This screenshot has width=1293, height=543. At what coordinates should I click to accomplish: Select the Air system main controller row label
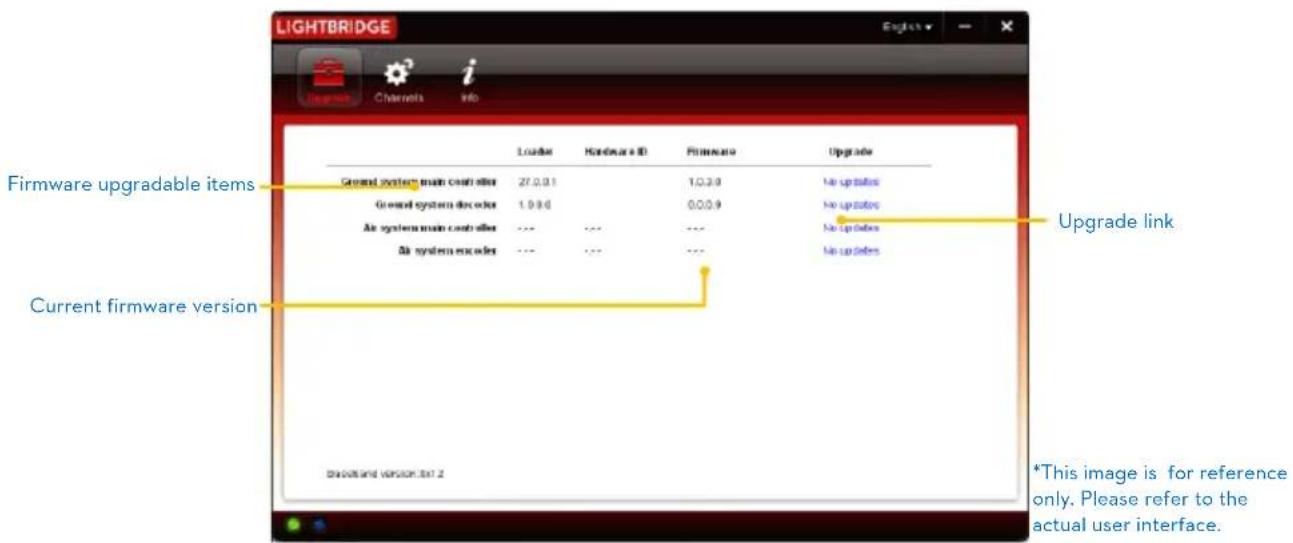click(430, 228)
